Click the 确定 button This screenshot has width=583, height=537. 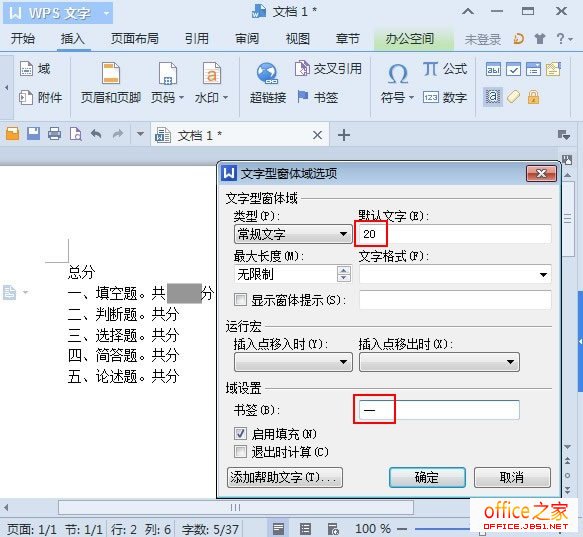(x=427, y=477)
